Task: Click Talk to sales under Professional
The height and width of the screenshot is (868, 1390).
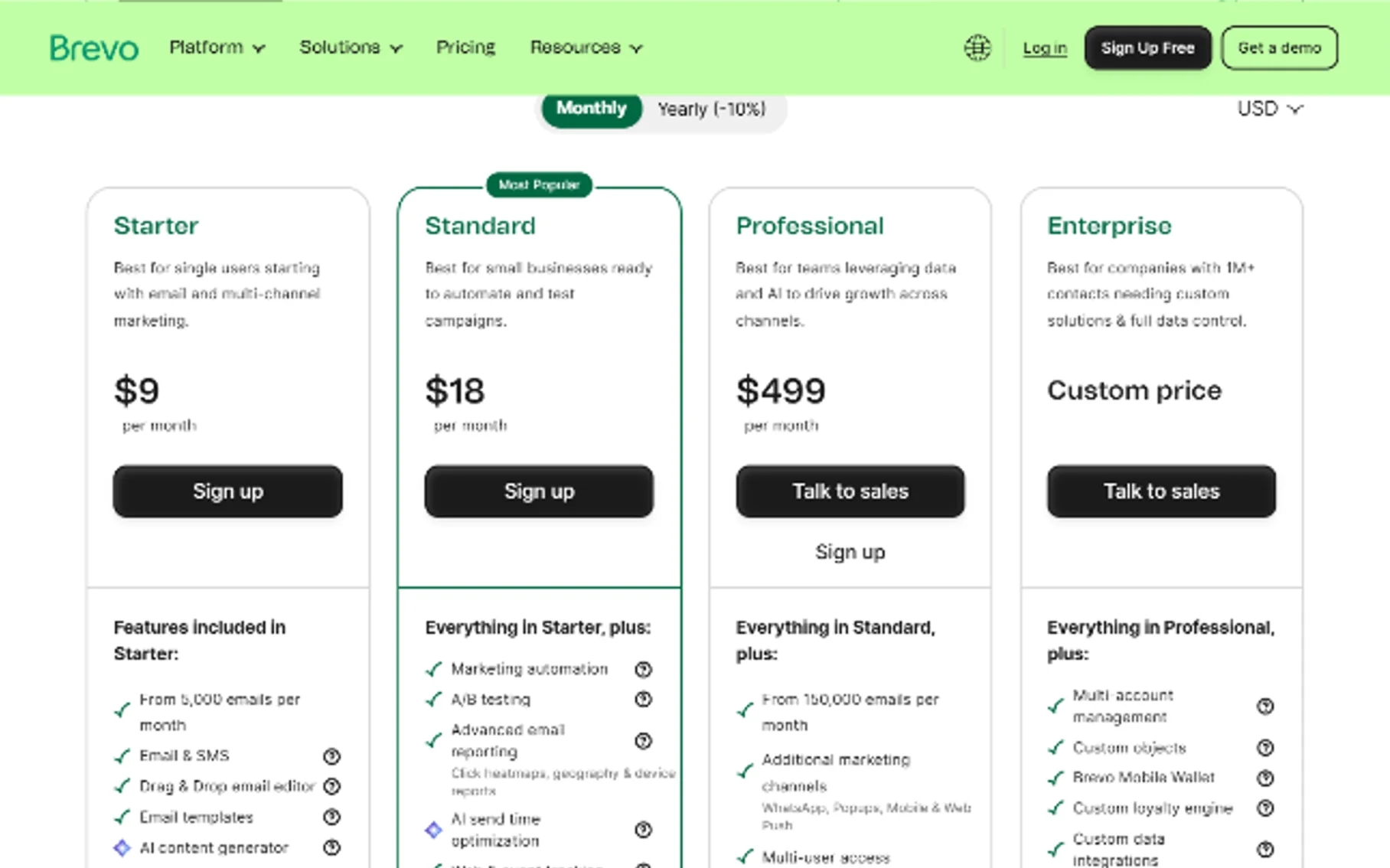Action: tap(850, 491)
